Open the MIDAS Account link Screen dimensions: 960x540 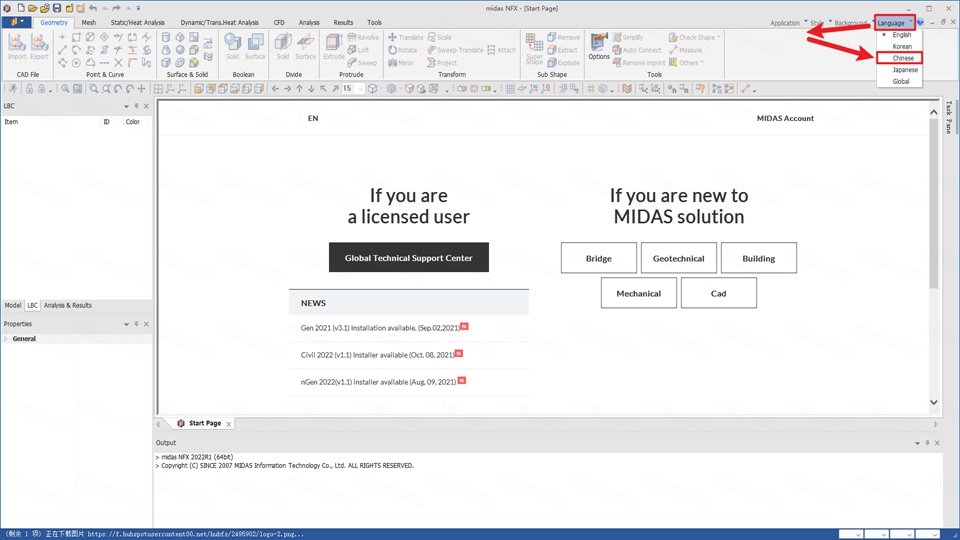[x=785, y=118]
